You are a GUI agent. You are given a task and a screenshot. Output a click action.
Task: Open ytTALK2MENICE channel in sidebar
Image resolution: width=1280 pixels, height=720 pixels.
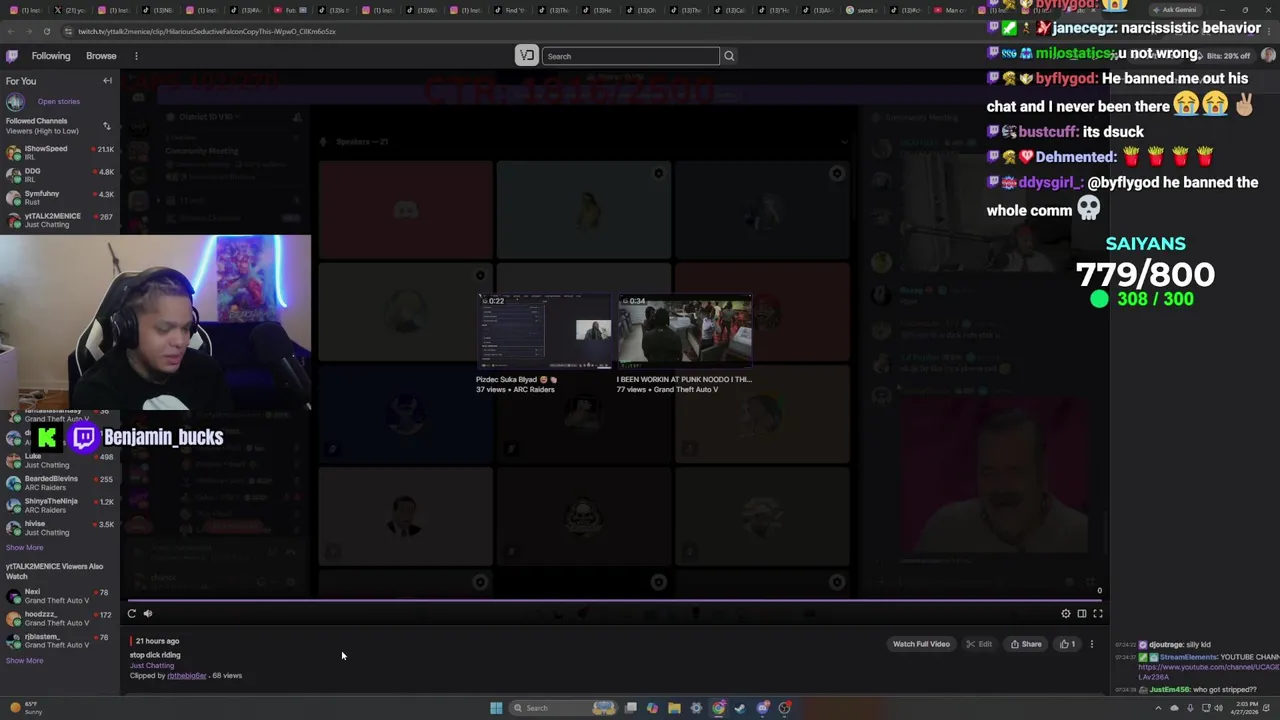click(x=60, y=220)
